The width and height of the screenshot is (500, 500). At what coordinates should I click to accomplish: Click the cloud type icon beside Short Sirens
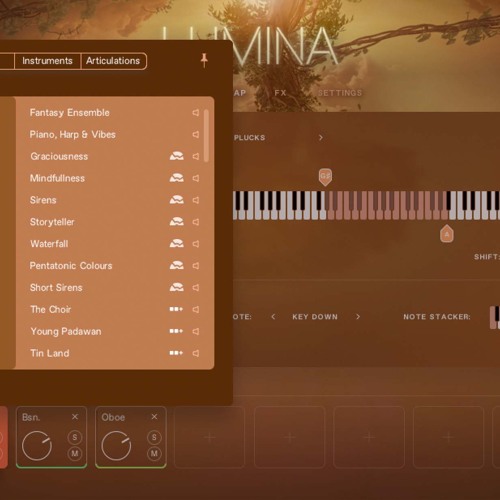click(x=176, y=287)
